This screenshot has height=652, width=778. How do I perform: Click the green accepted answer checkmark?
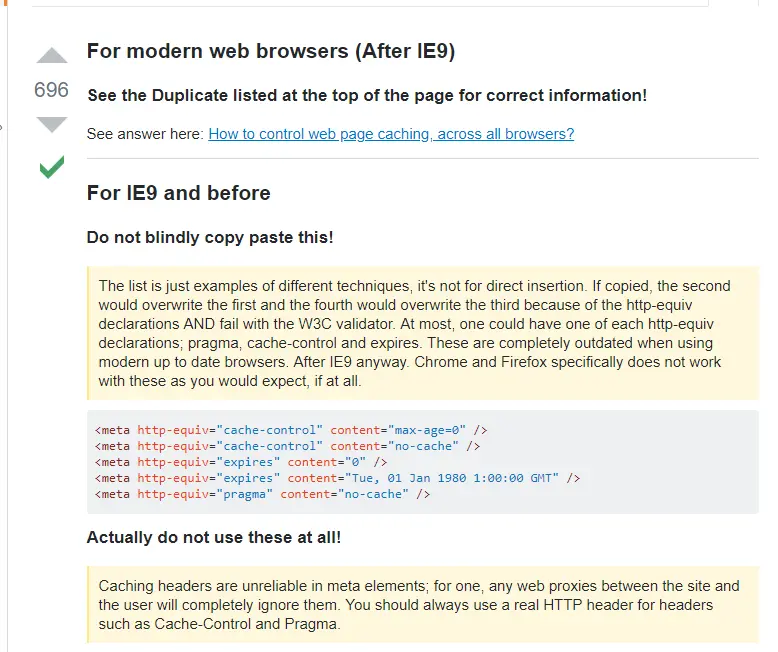[52, 167]
